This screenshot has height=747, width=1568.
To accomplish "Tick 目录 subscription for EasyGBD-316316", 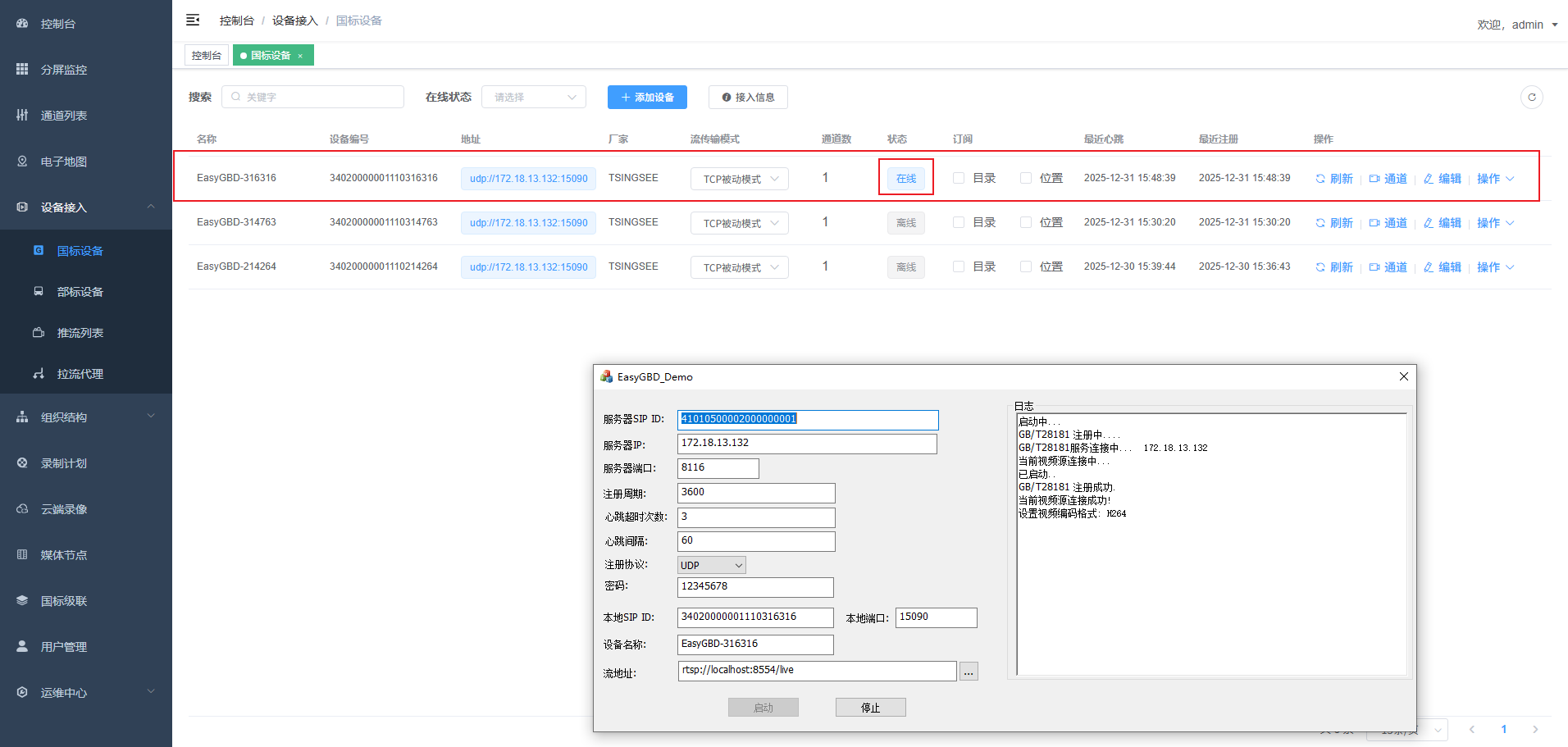I will point(959,178).
